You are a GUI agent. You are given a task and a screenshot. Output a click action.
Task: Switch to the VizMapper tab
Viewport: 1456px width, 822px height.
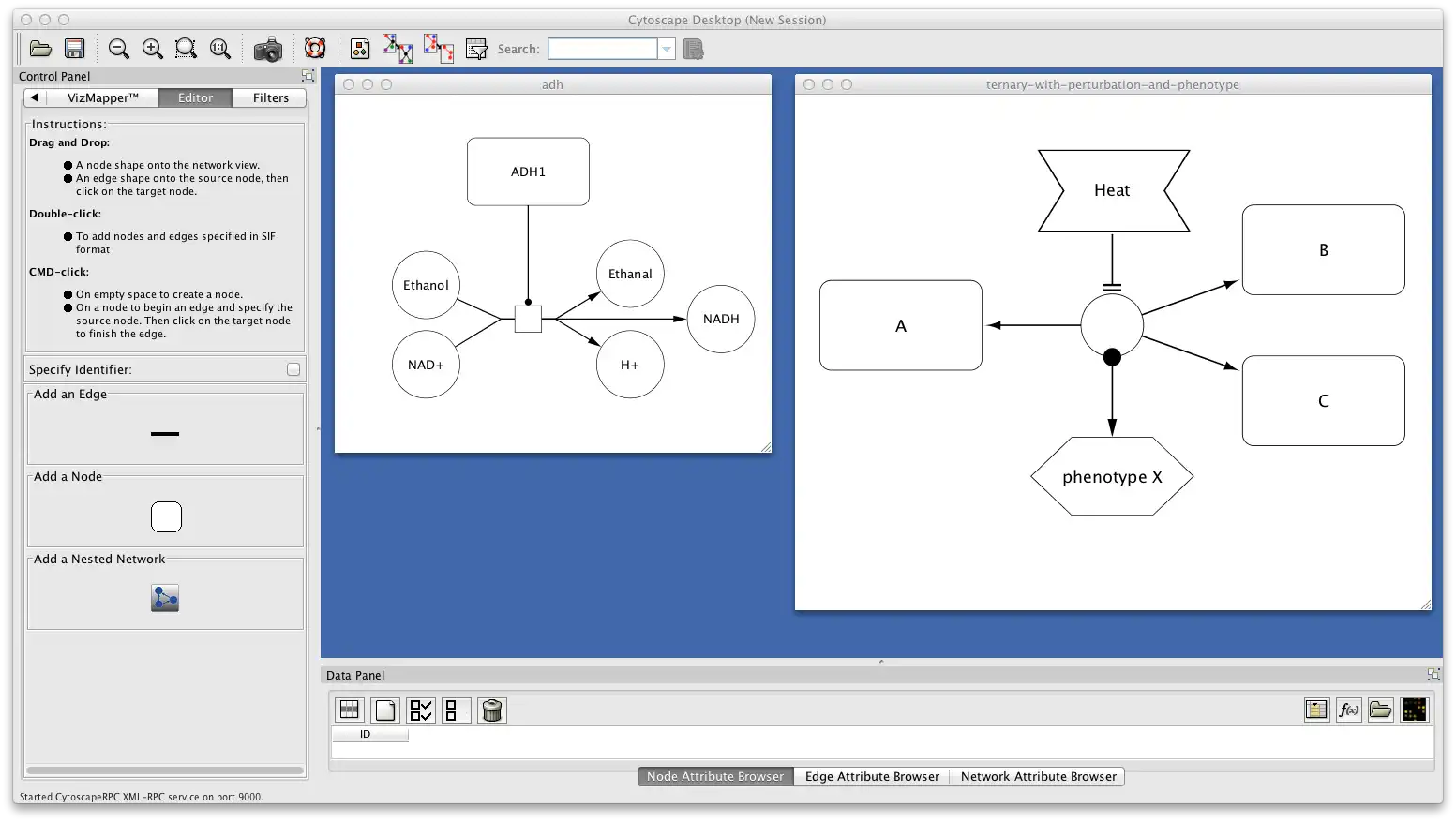(102, 97)
